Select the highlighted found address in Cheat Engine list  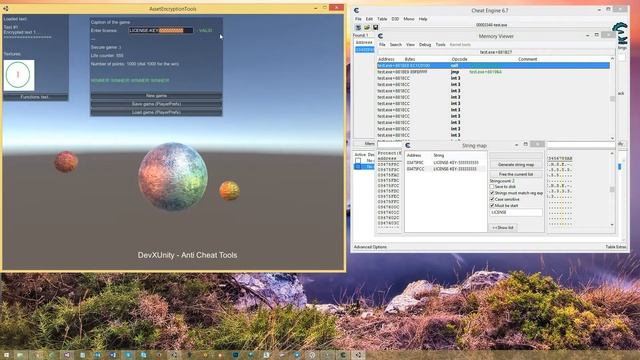click(x=364, y=49)
